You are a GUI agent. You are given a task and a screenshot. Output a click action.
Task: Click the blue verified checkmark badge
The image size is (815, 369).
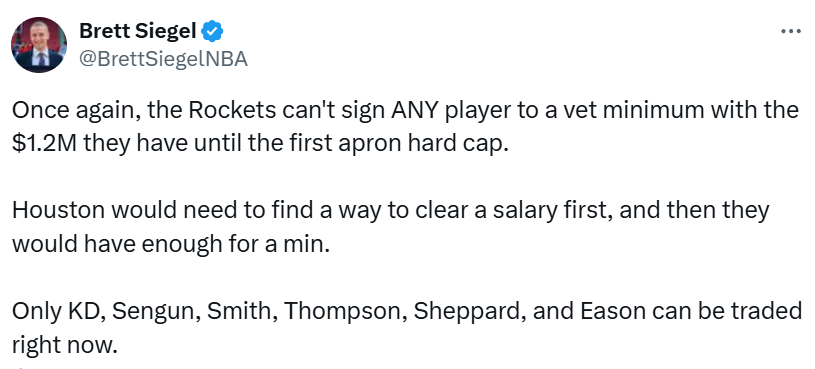click(x=212, y=32)
